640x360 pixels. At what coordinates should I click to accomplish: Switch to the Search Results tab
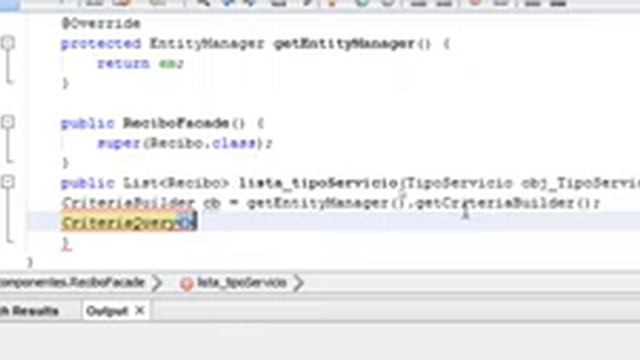pos(29,311)
